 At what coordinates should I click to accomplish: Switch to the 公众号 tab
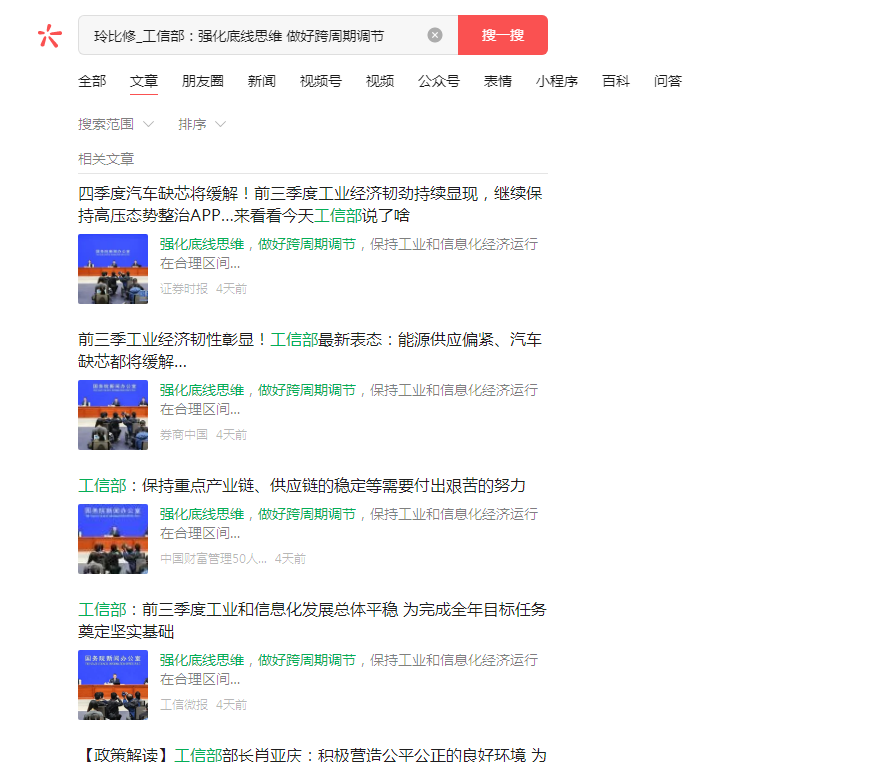439,81
